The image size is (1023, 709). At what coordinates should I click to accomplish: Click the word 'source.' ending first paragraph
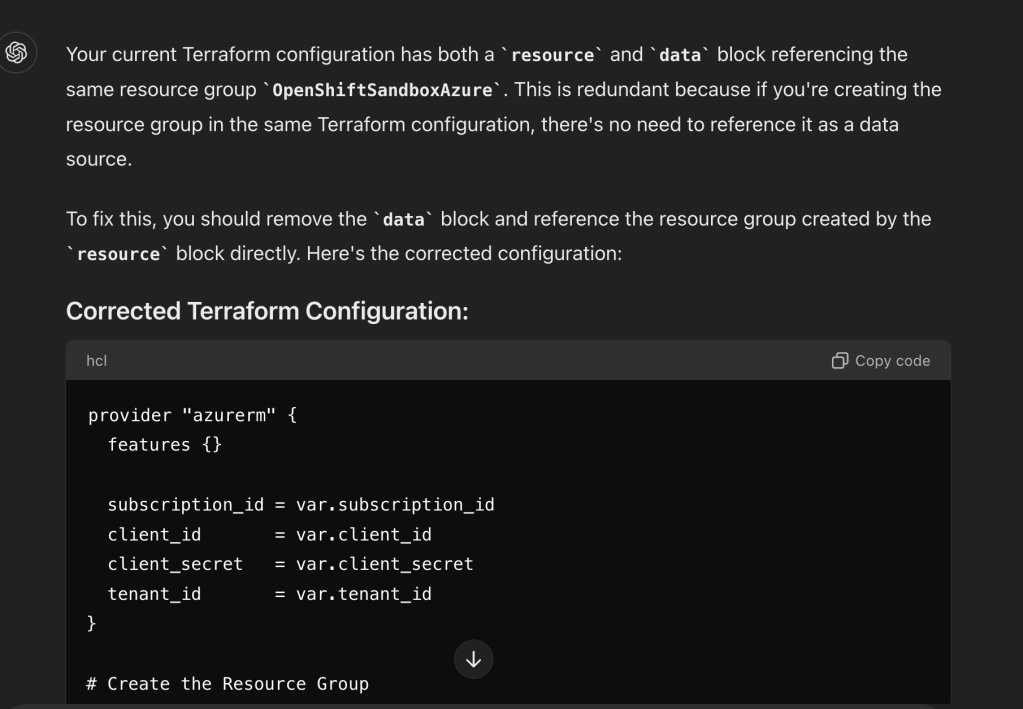[99, 159]
